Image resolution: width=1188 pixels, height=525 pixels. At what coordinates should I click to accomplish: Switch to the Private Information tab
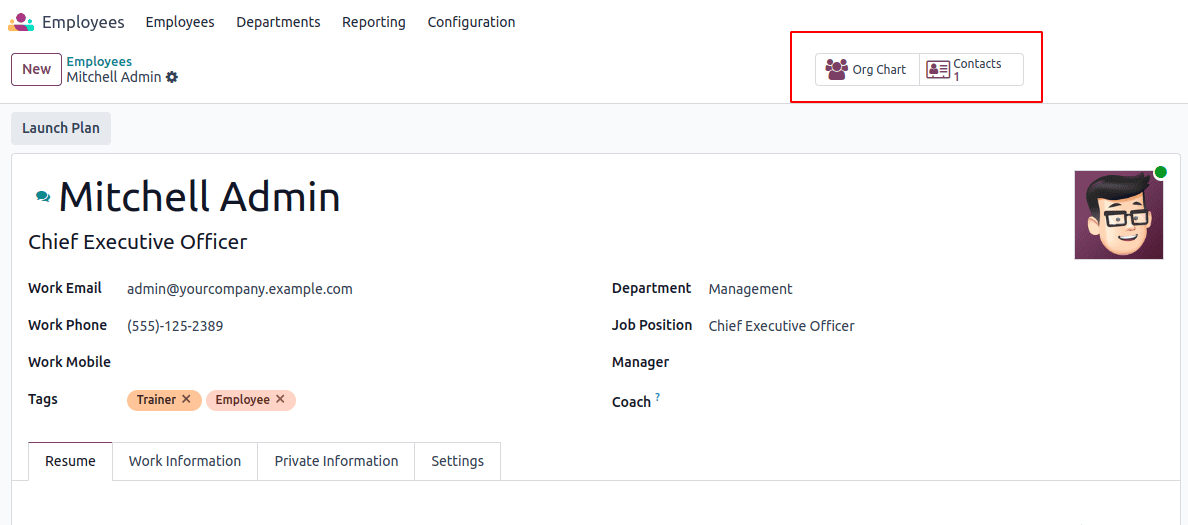[x=336, y=461]
